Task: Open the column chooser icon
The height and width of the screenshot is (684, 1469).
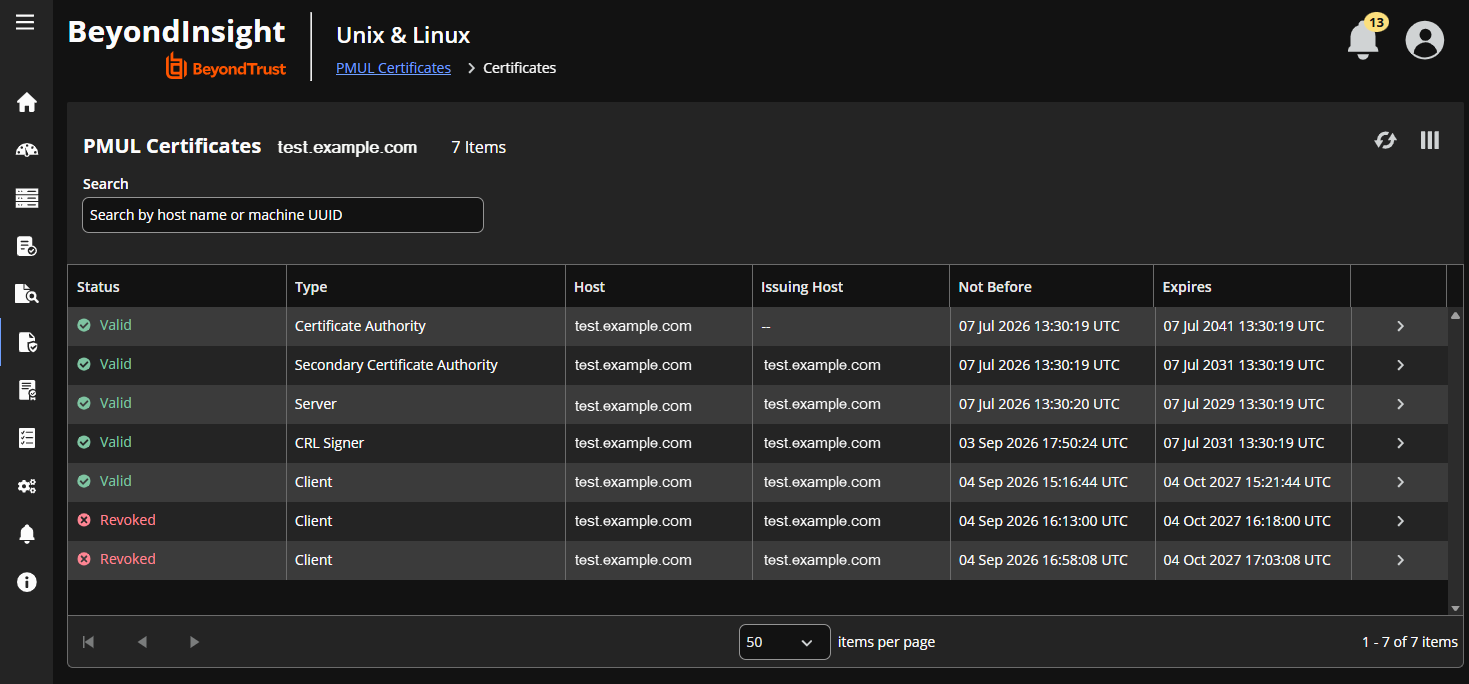Action: click(x=1430, y=140)
